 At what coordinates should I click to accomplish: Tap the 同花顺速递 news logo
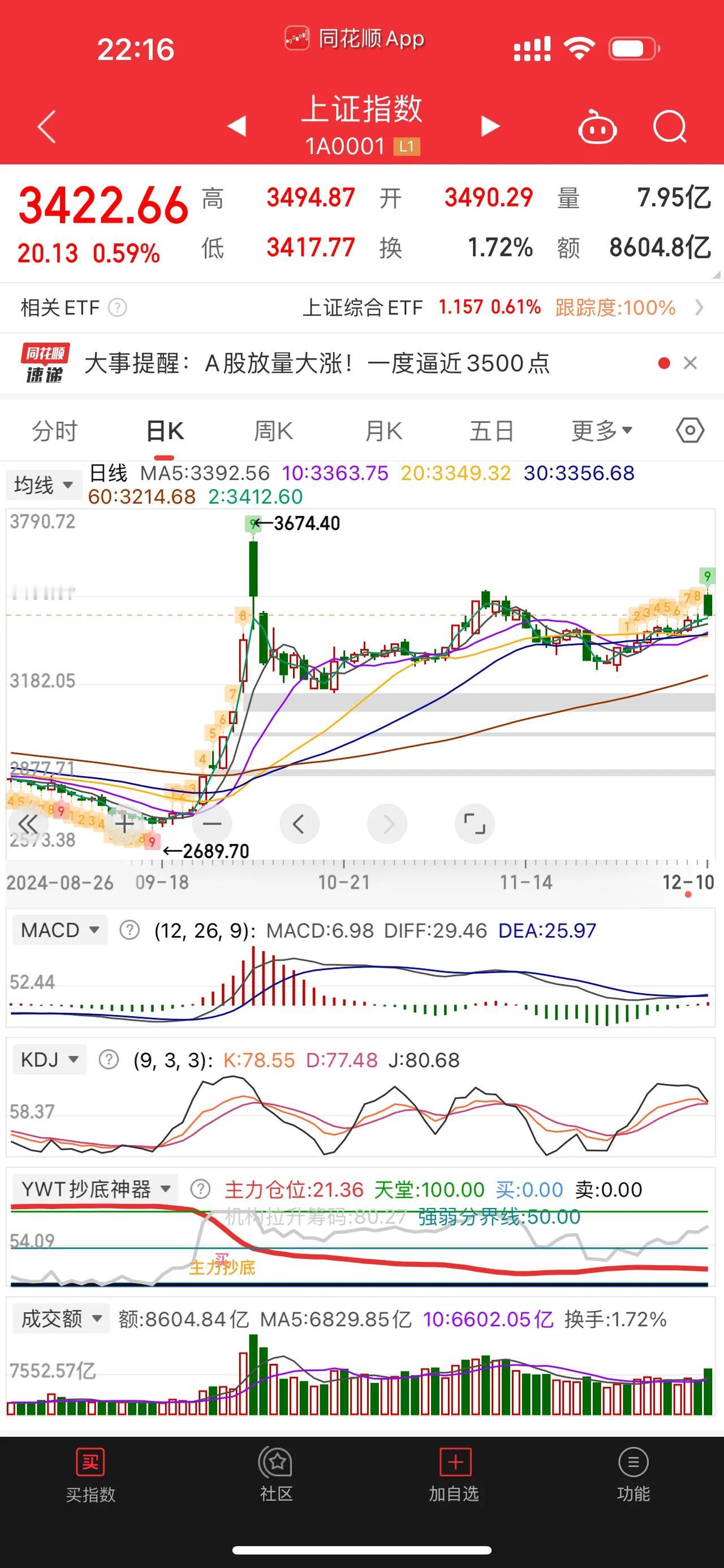point(45,363)
